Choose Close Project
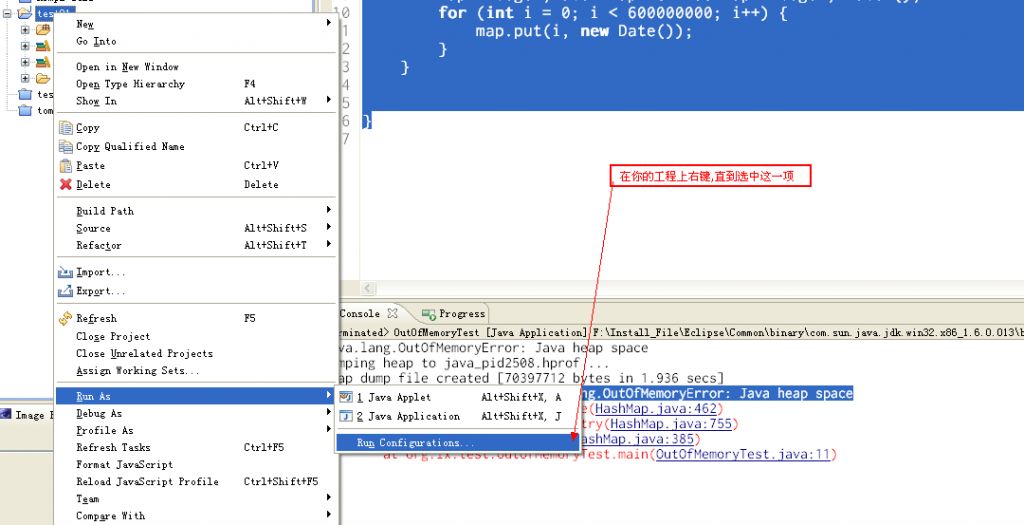The image size is (1024, 525). [x=196, y=336]
